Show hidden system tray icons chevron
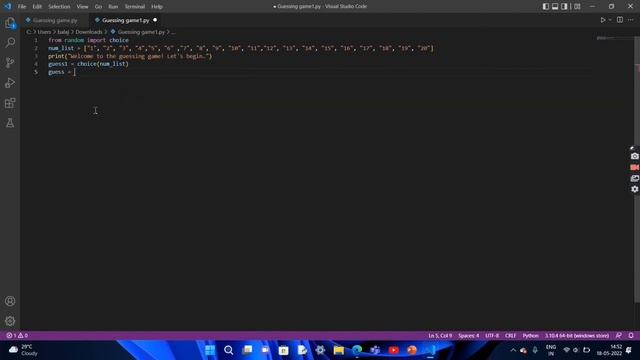Image resolution: width=640 pixels, height=360 pixels. pos(513,350)
